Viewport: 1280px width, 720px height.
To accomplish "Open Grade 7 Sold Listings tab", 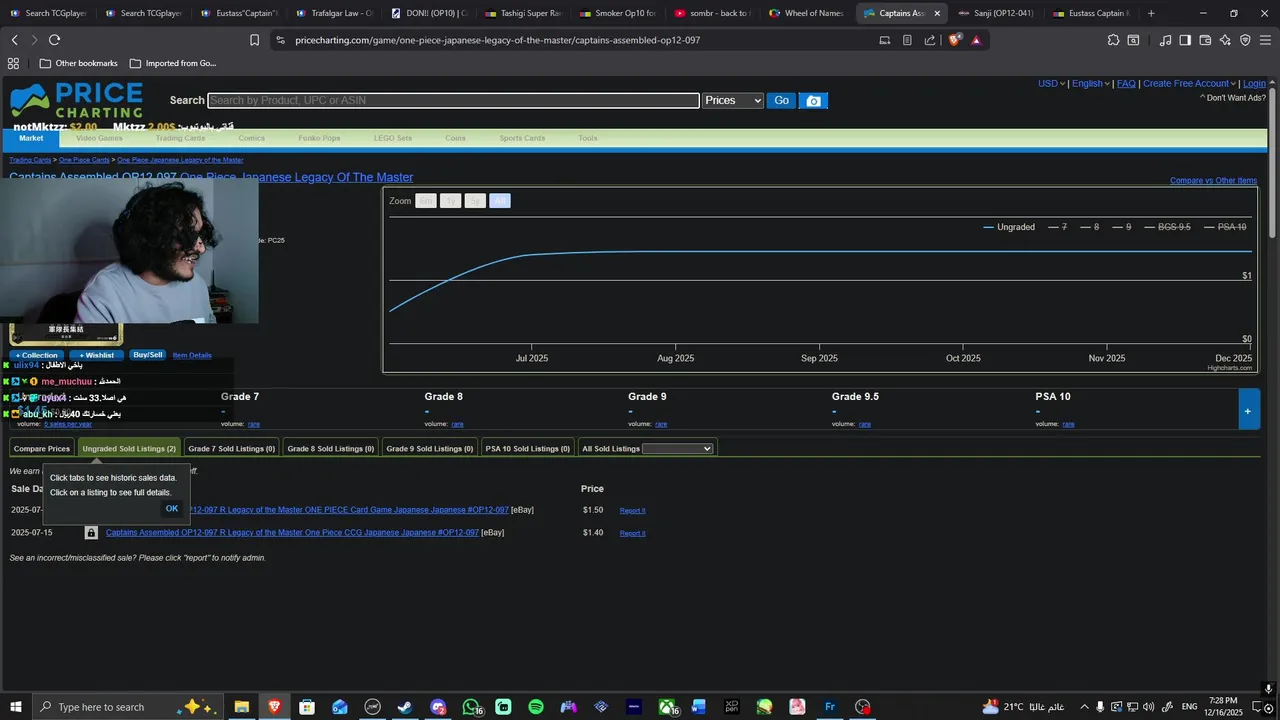I will (231, 449).
